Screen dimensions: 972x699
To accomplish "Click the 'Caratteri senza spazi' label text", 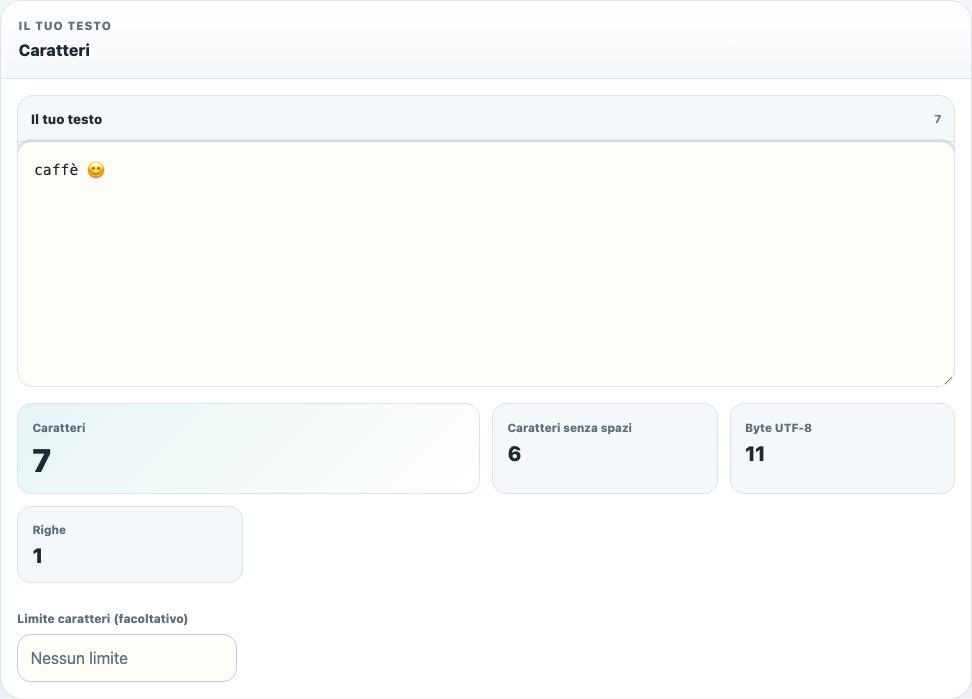I will coord(570,428).
